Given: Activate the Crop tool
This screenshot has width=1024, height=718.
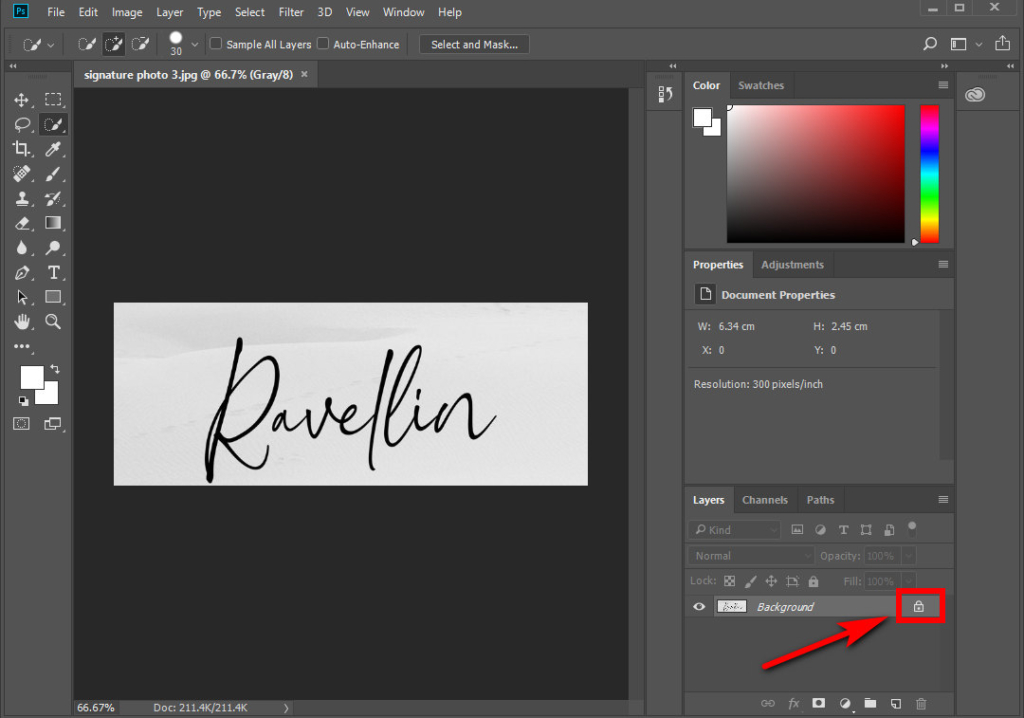Looking at the screenshot, I should pos(22,149).
